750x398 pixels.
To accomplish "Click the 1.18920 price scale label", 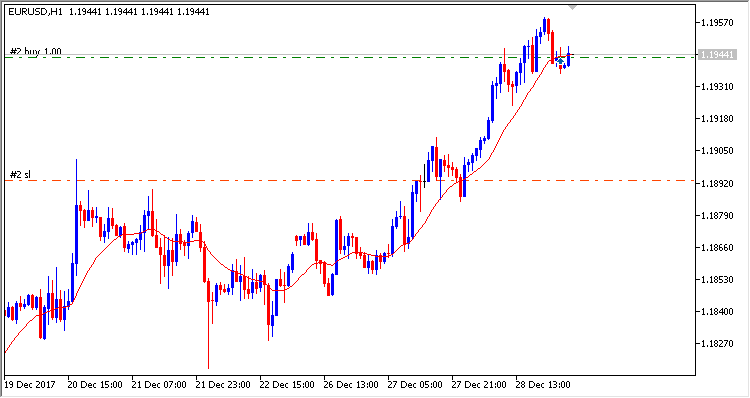I will coord(717,183).
